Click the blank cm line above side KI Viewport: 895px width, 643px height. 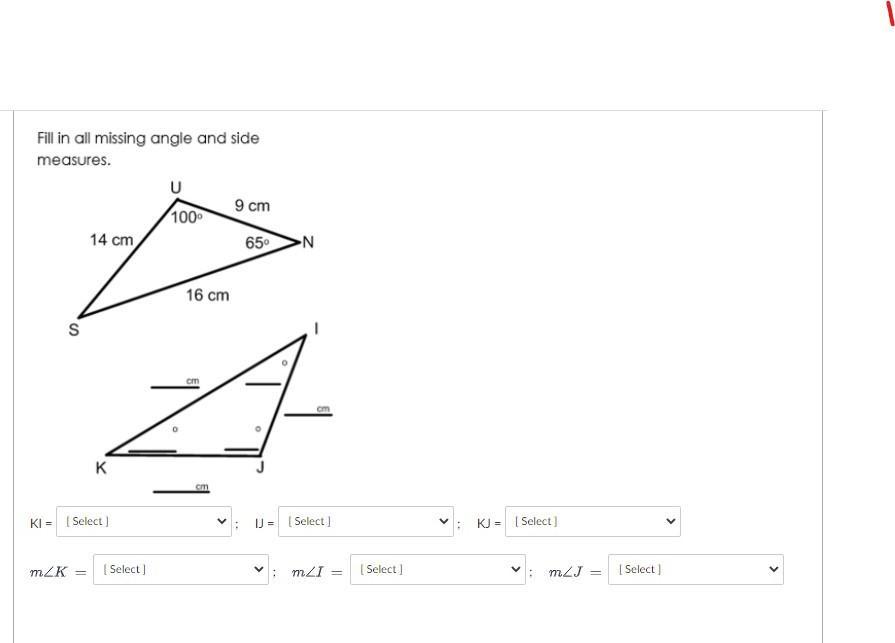coord(175,383)
